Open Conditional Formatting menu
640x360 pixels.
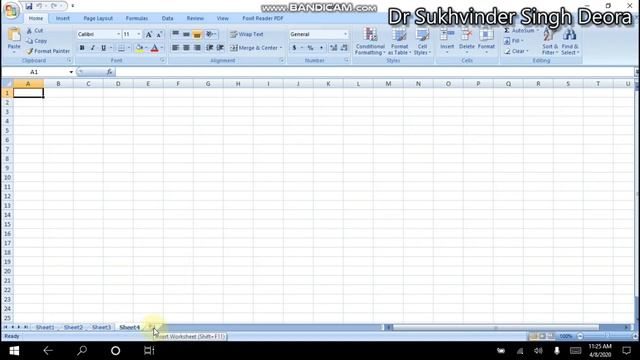pyautogui.click(x=370, y=41)
